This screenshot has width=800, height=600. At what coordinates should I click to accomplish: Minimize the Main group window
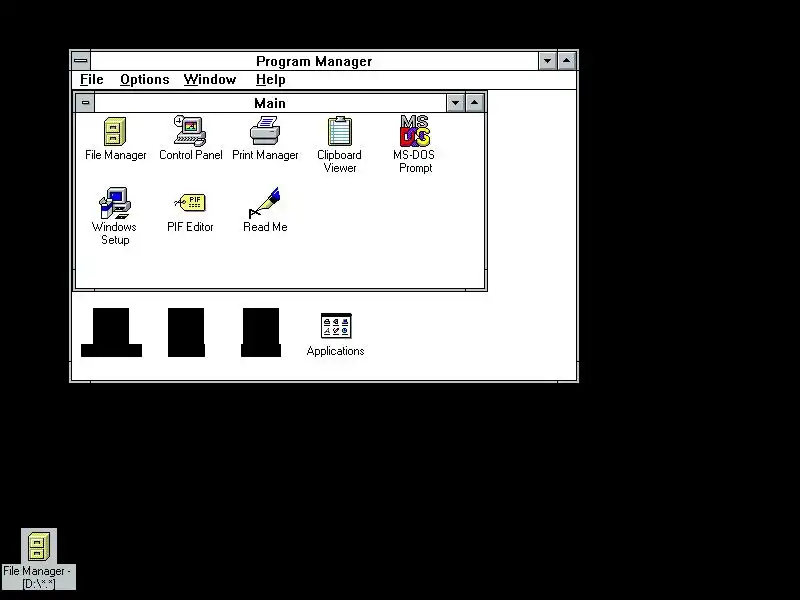coord(455,103)
